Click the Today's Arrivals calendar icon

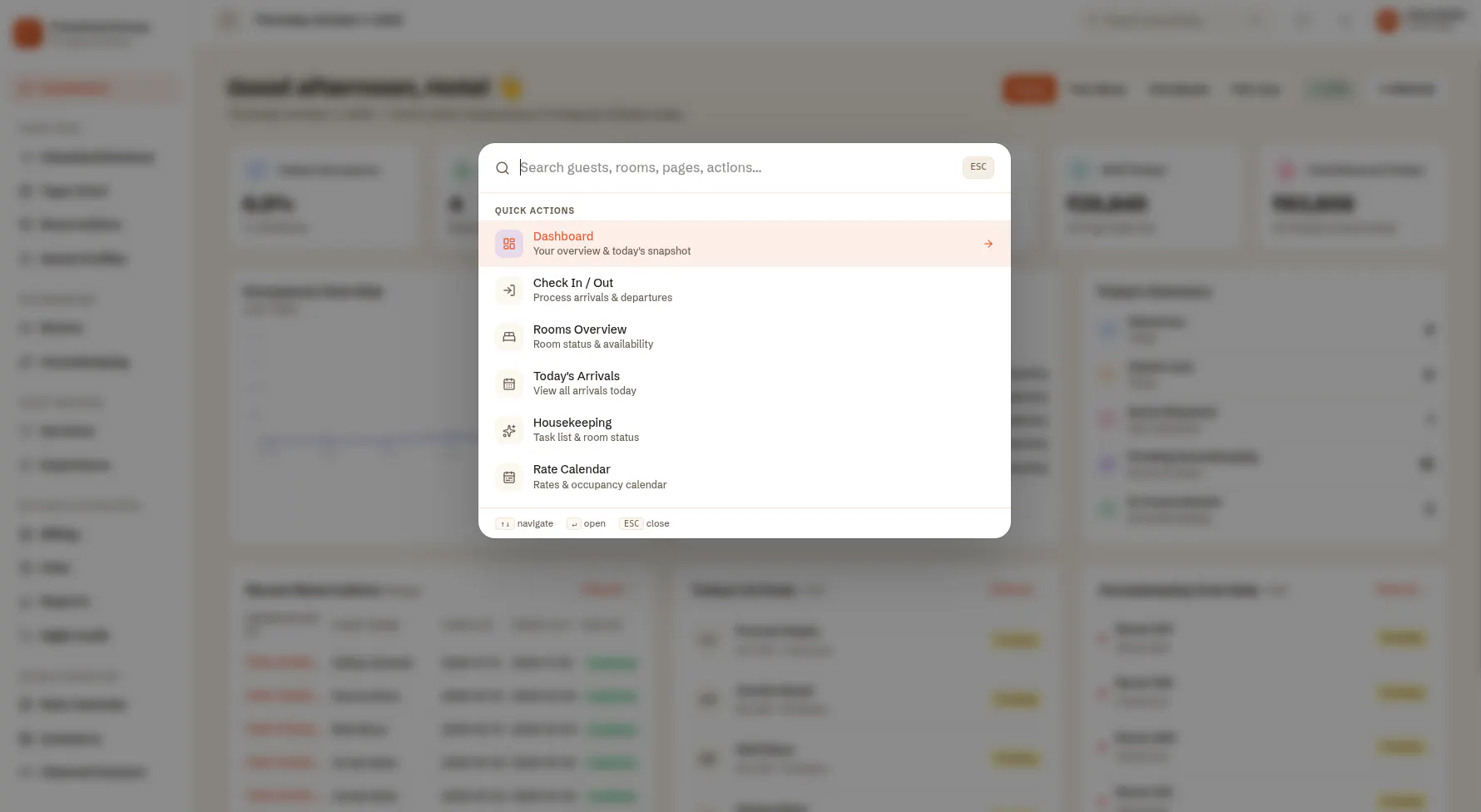coord(509,384)
